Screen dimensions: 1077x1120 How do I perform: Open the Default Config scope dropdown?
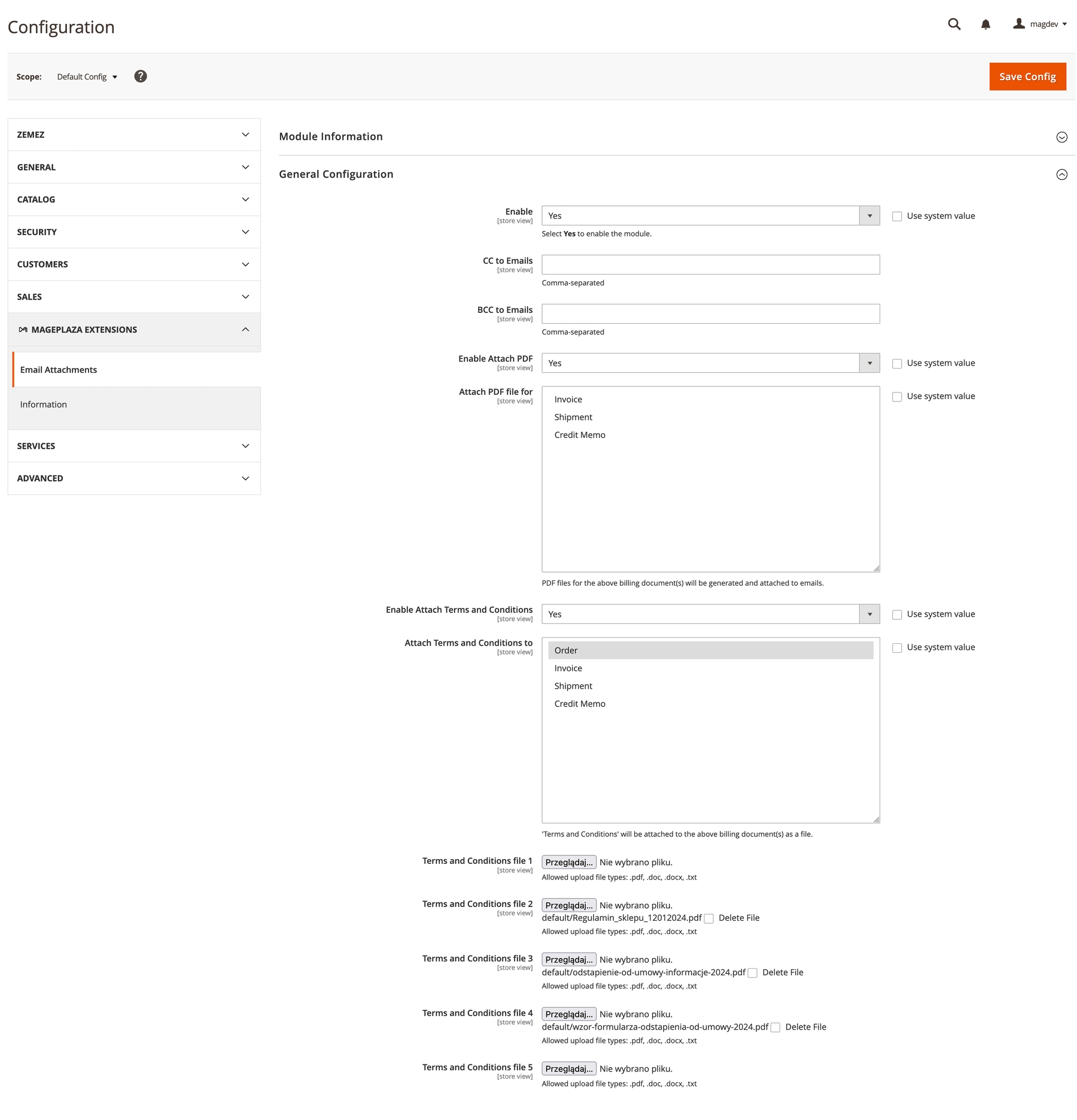(x=87, y=77)
